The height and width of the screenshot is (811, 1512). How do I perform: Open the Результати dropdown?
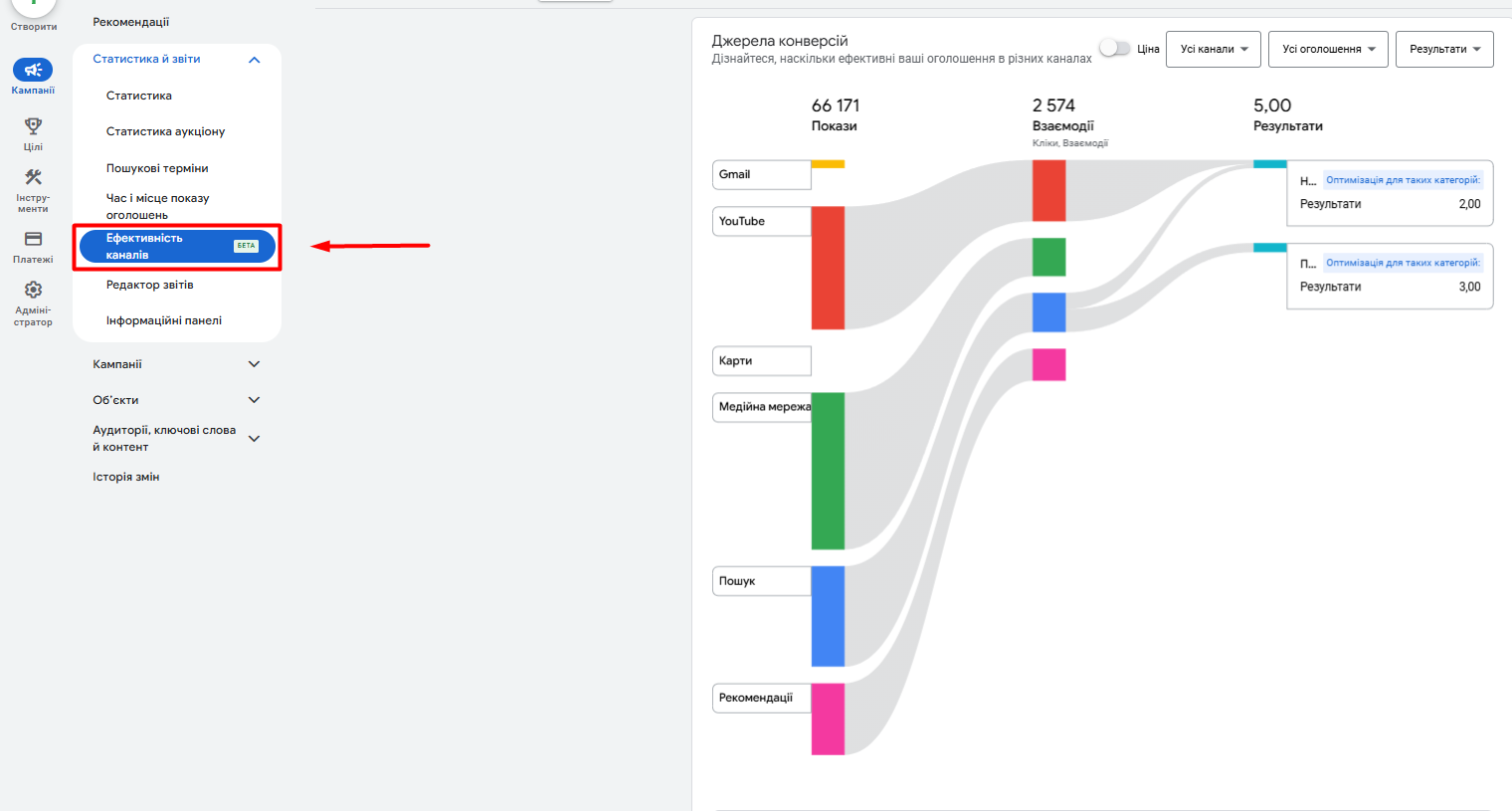coord(1444,49)
